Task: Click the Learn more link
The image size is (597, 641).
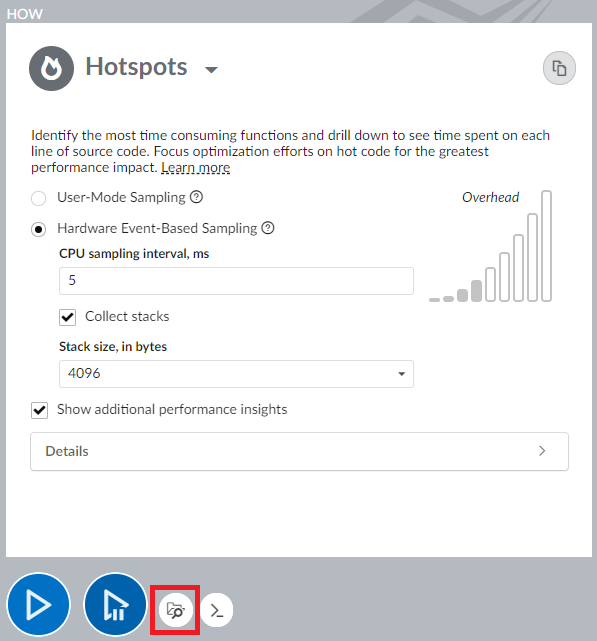Action: pyautogui.click(x=195, y=168)
